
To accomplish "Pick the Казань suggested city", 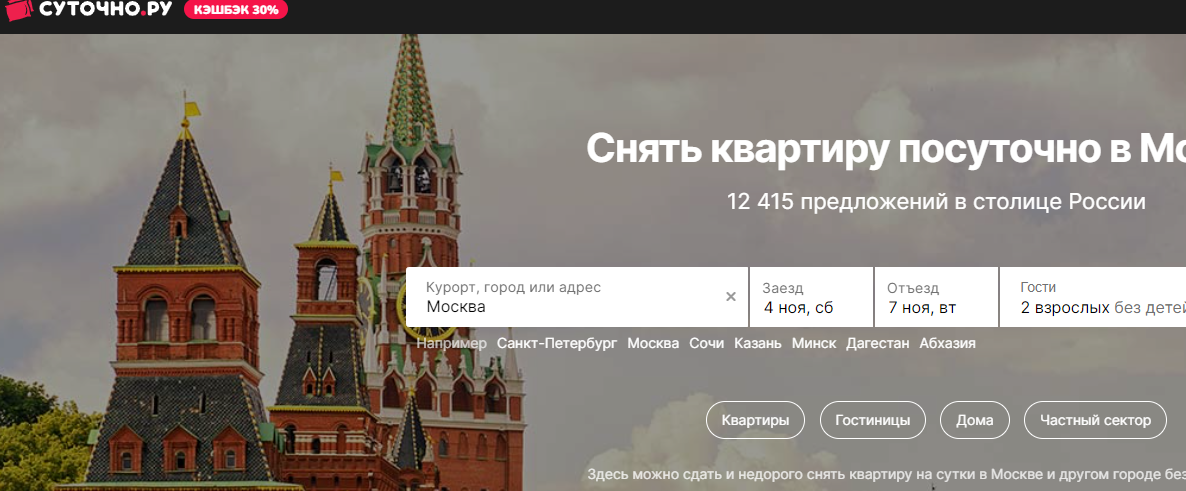I will [x=758, y=343].
